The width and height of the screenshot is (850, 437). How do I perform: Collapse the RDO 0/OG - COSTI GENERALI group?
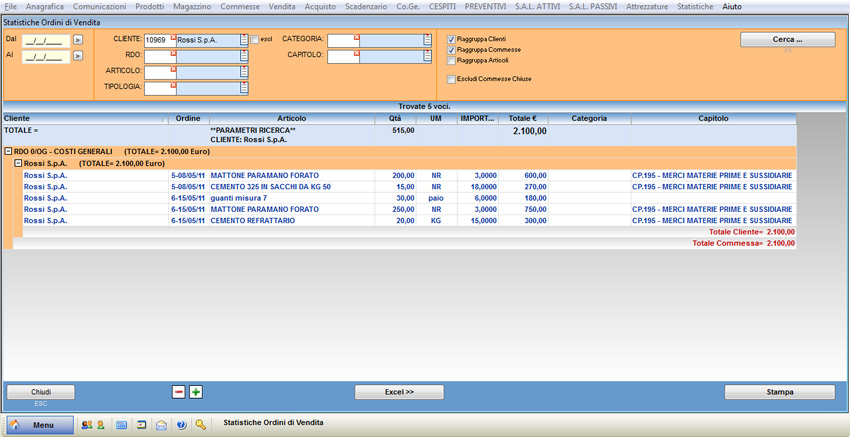click(x=8, y=152)
